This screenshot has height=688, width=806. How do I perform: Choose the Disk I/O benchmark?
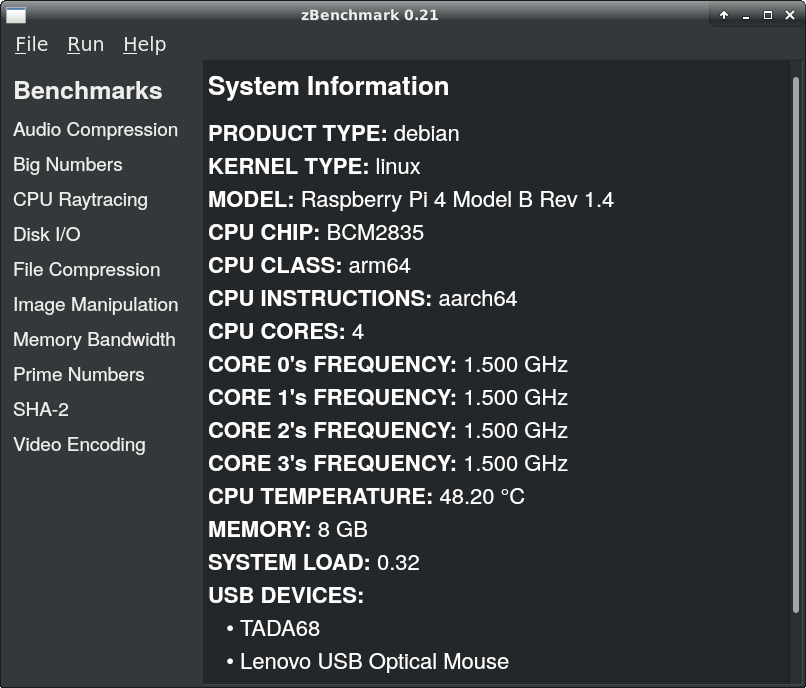click(47, 234)
